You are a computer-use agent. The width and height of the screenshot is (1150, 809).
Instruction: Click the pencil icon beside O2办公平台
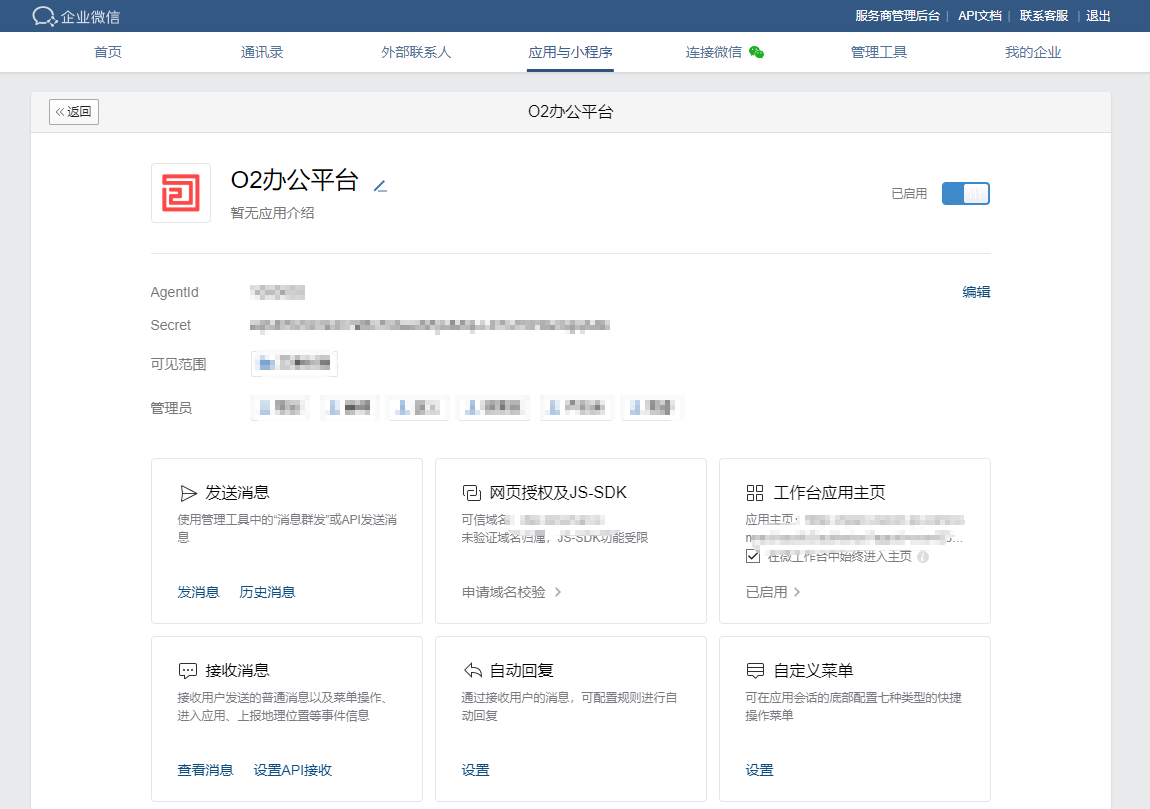tap(380, 185)
